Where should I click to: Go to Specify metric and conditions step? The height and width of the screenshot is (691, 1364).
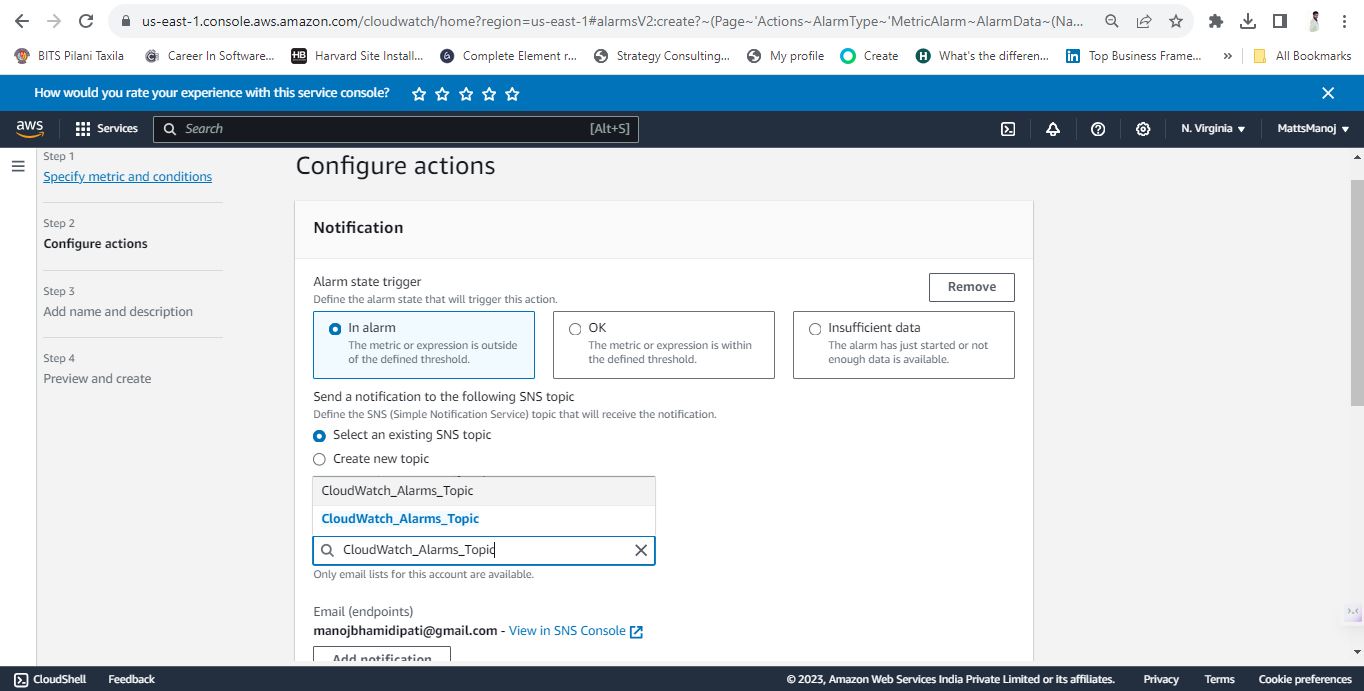128,177
